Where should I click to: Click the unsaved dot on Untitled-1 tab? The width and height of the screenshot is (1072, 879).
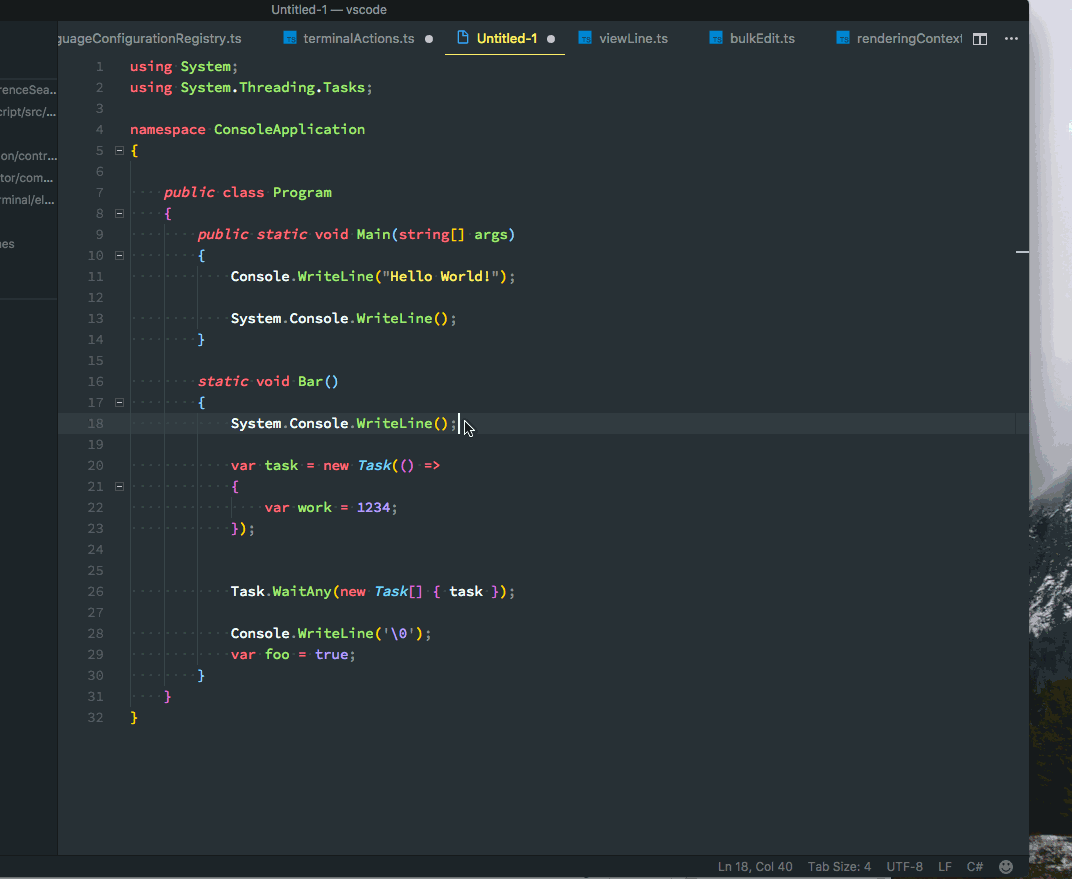click(x=550, y=38)
